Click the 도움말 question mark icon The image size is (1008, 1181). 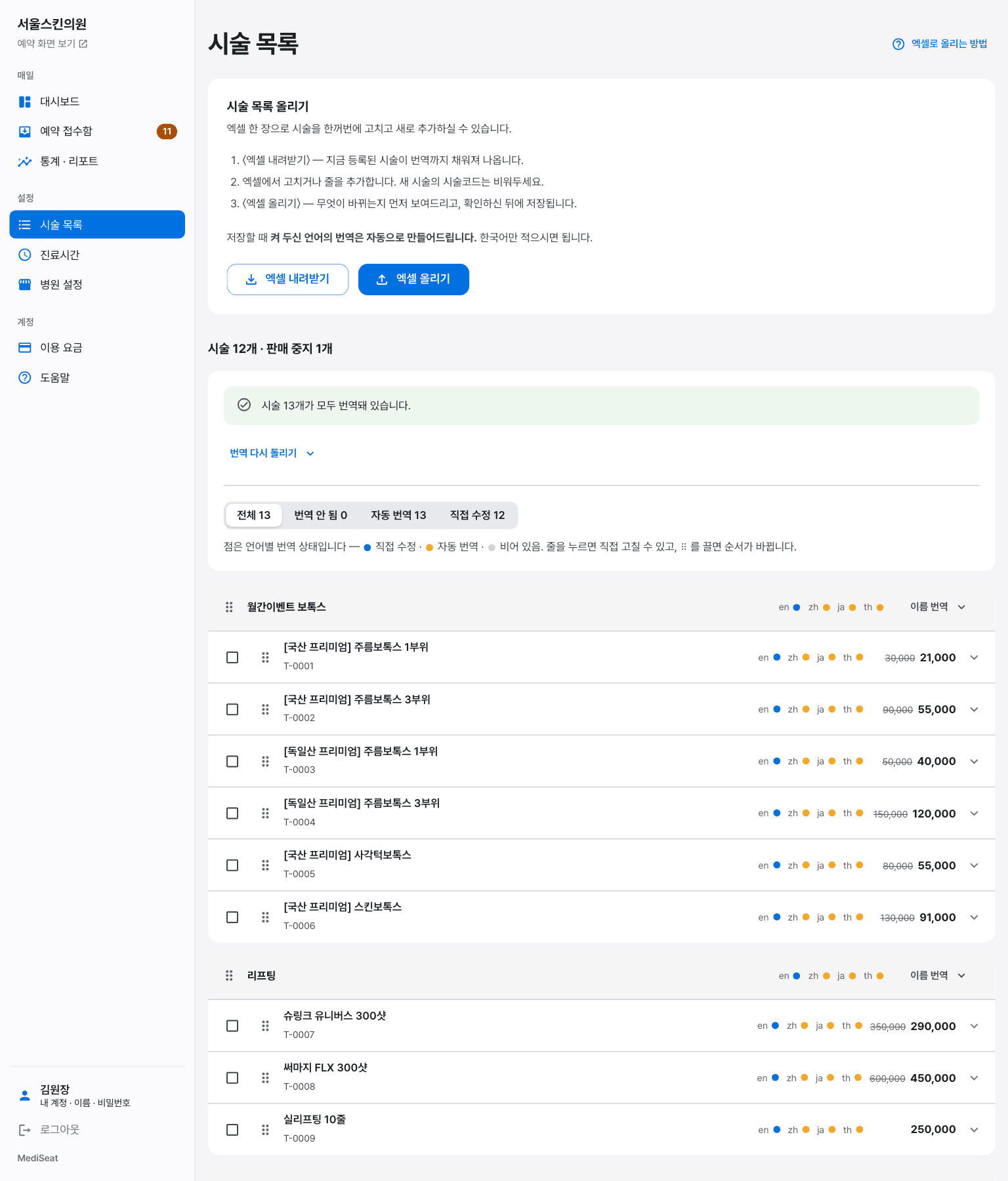(25, 377)
